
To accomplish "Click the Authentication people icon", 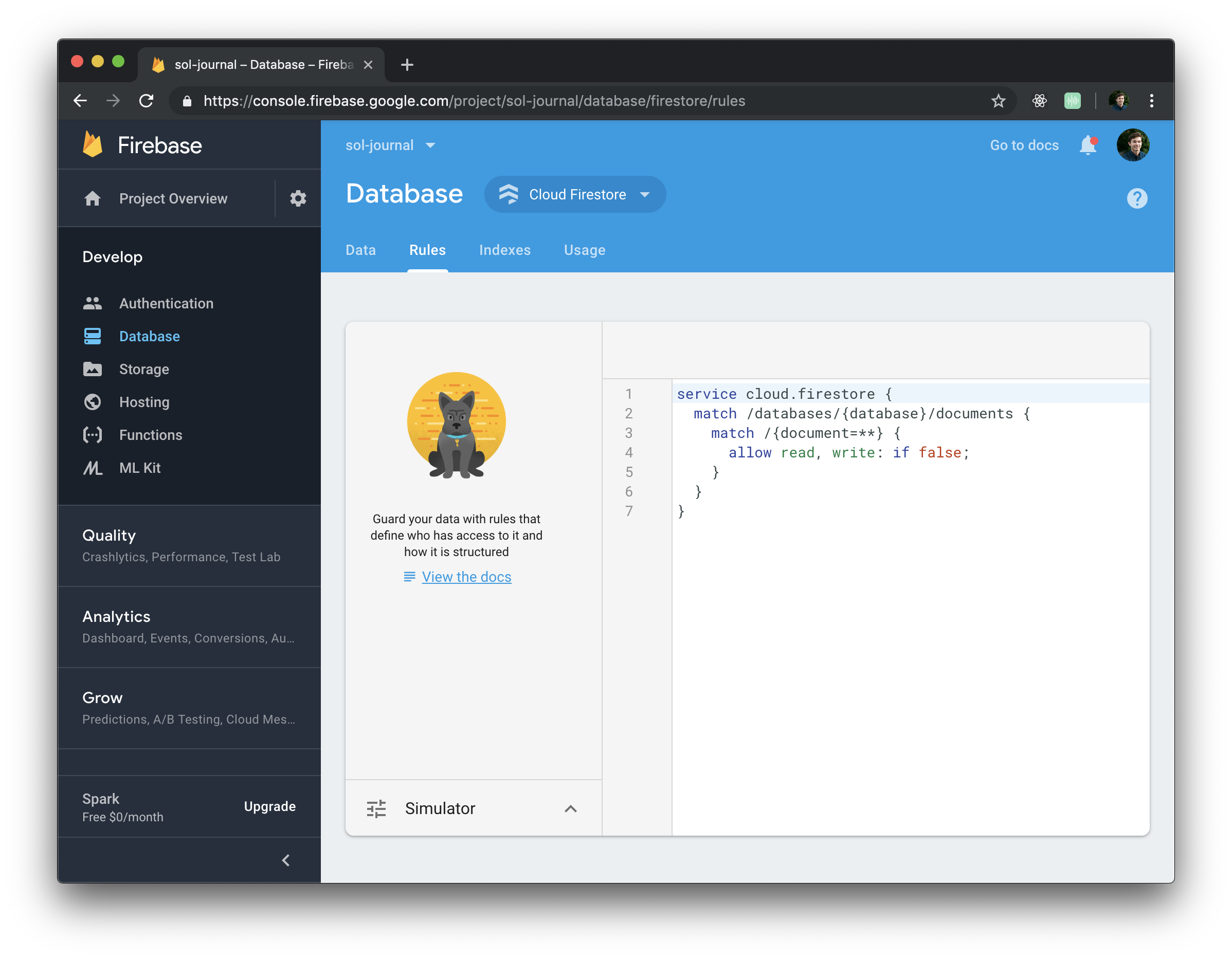I will tap(93, 303).
